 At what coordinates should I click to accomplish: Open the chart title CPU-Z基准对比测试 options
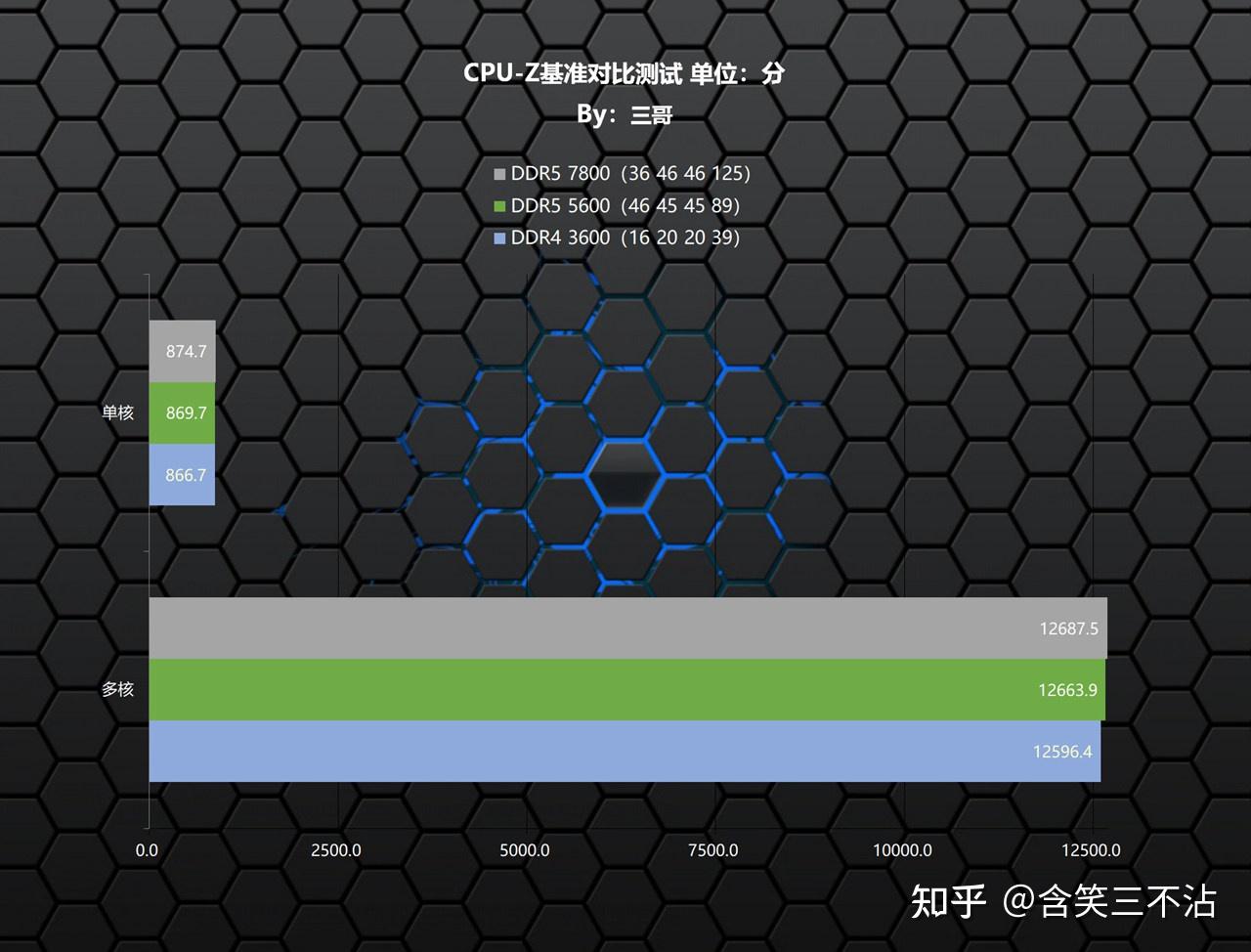(x=624, y=71)
